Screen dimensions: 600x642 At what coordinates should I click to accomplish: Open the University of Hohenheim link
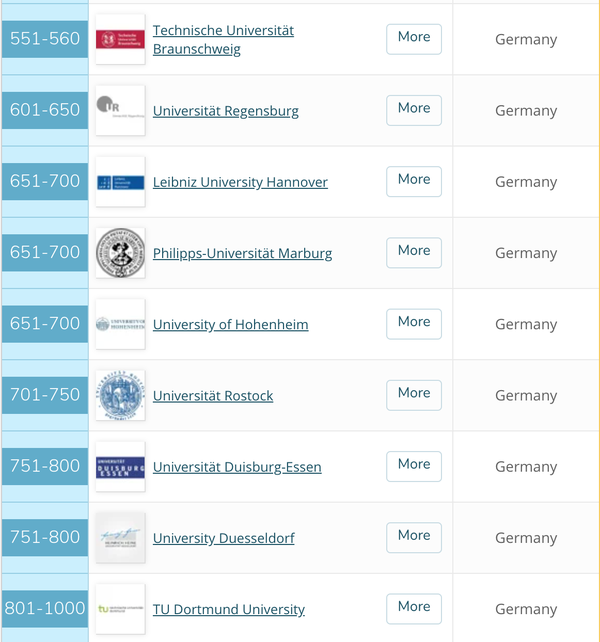point(230,324)
